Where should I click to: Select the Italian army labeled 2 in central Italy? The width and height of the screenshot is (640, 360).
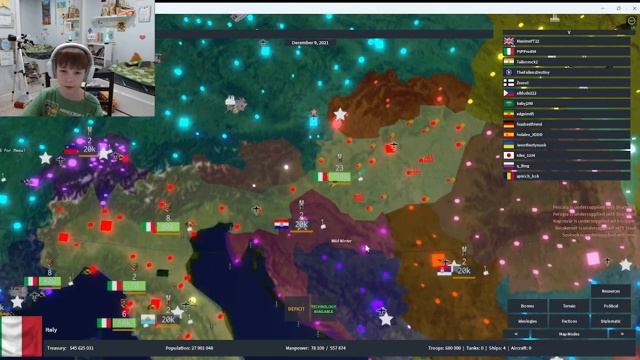127,286
